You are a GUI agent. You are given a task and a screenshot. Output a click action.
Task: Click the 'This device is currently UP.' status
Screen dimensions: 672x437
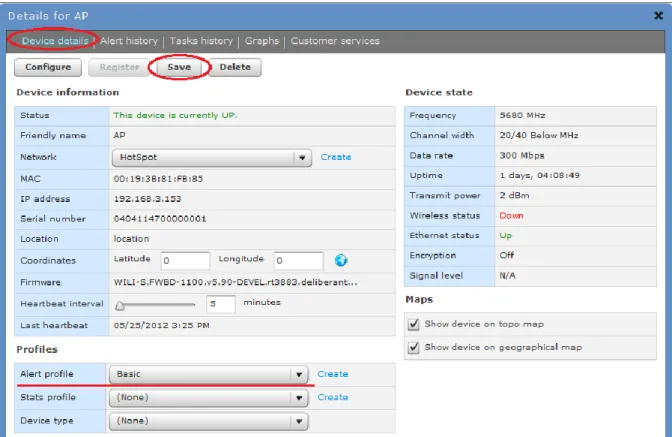[x=175, y=115]
